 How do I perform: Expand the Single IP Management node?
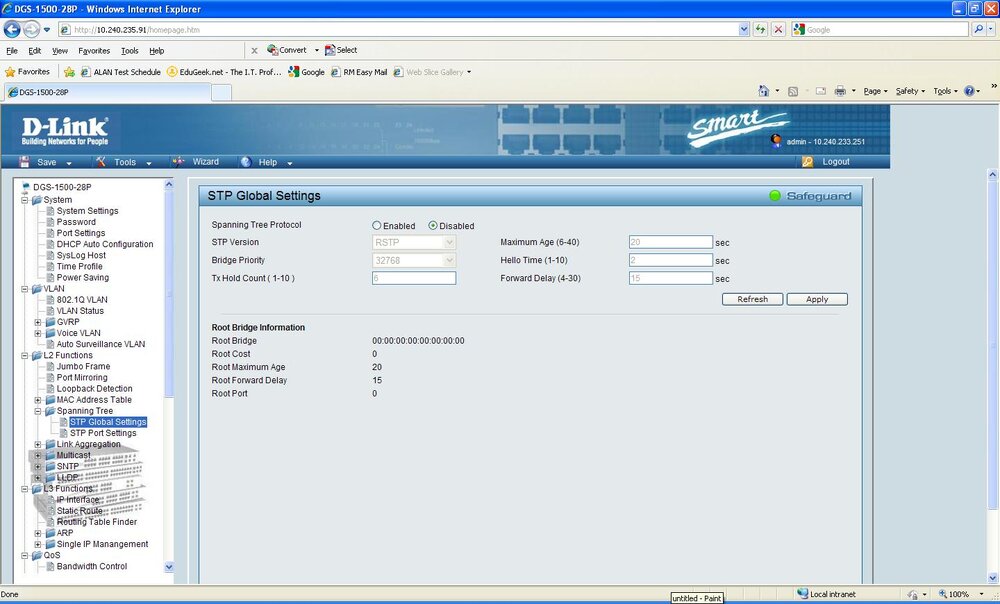pos(38,544)
